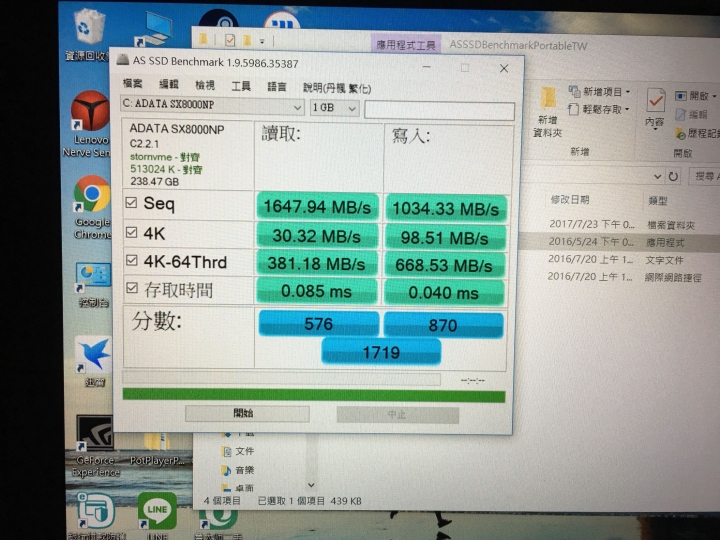The image size is (720, 540).
Task: Open the Edit (編輯) menu
Action: tap(169, 84)
